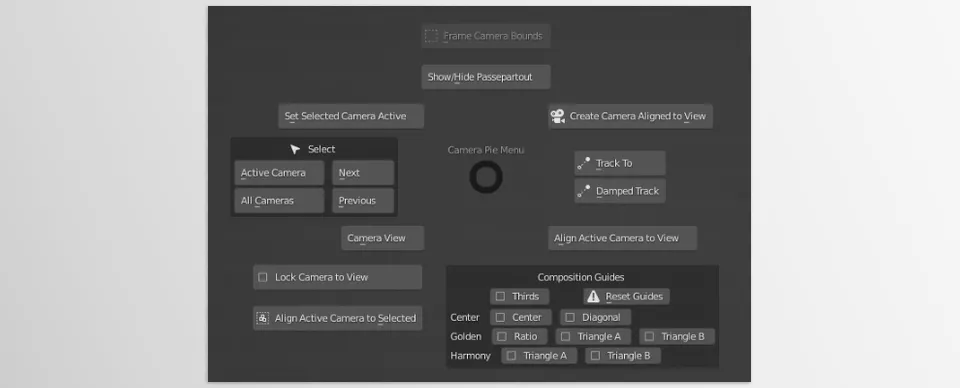This screenshot has width=960, height=388.
Task: Click the Frame Camera Bounds dashed-box icon
Action: click(432, 36)
